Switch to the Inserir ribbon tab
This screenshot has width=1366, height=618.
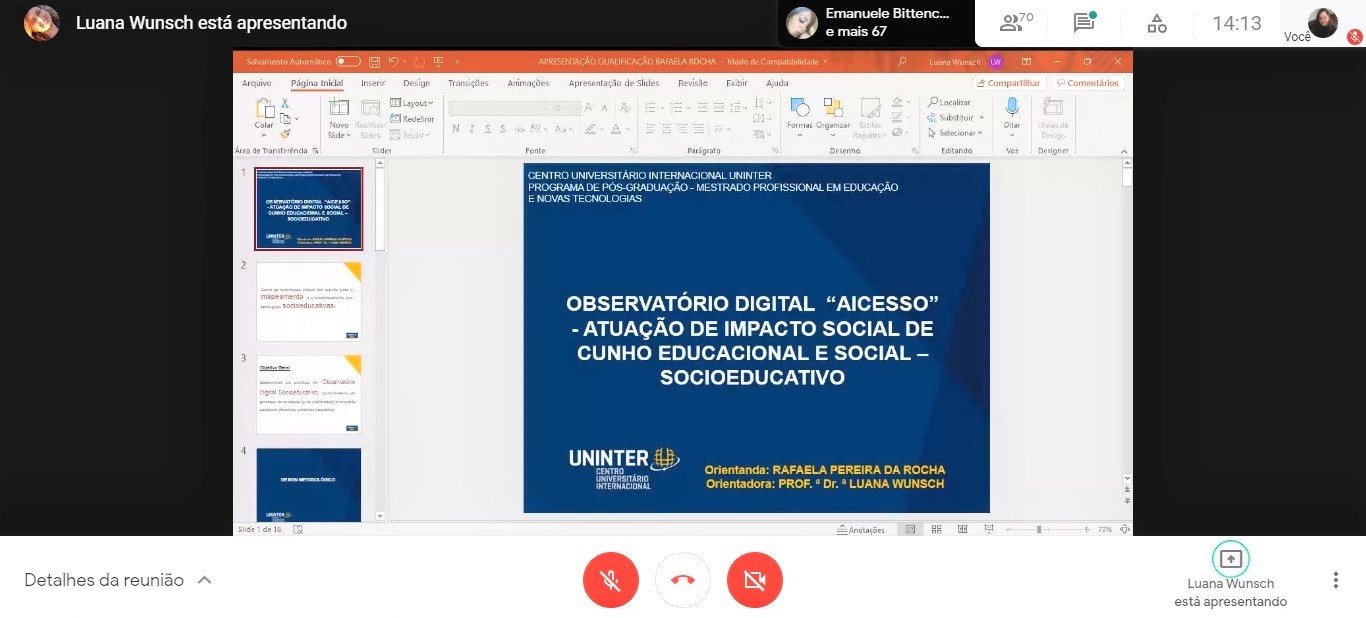373,84
